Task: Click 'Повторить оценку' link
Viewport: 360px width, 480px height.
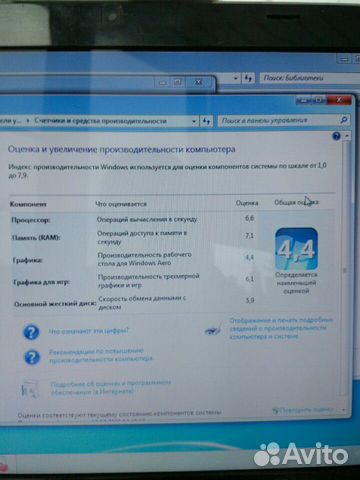Action: click(303, 410)
